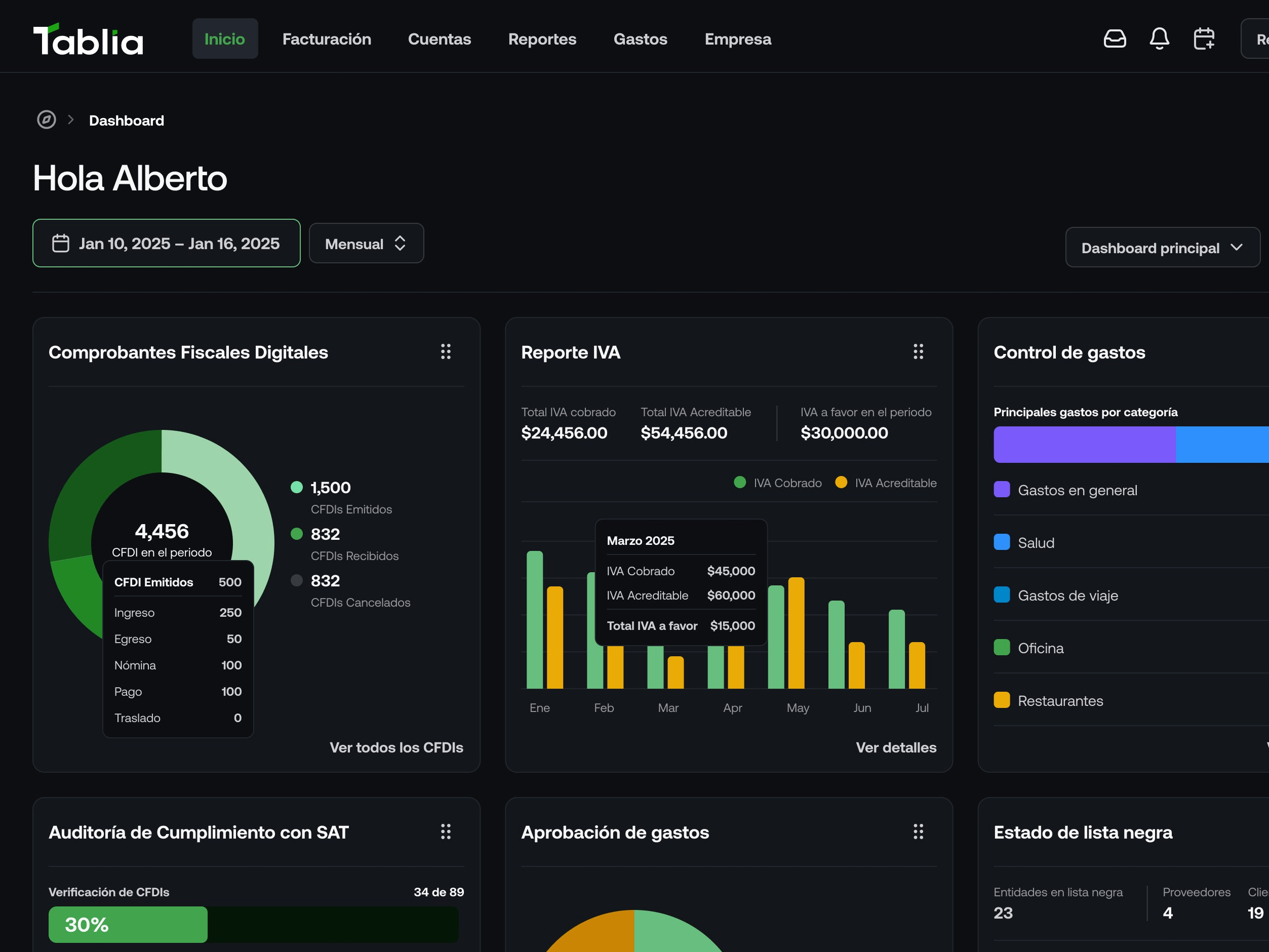Viewport: 1269px width, 952px height.
Task: Click Ver detalles link
Action: 895,747
